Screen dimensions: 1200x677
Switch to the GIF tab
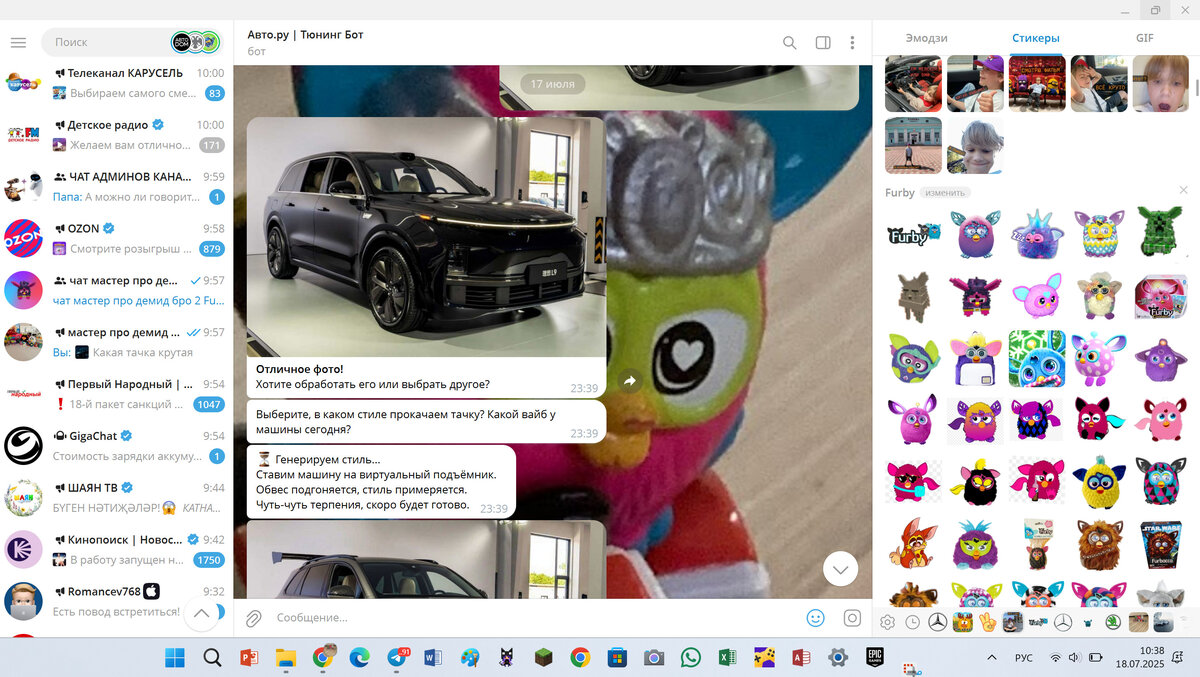click(x=1144, y=38)
